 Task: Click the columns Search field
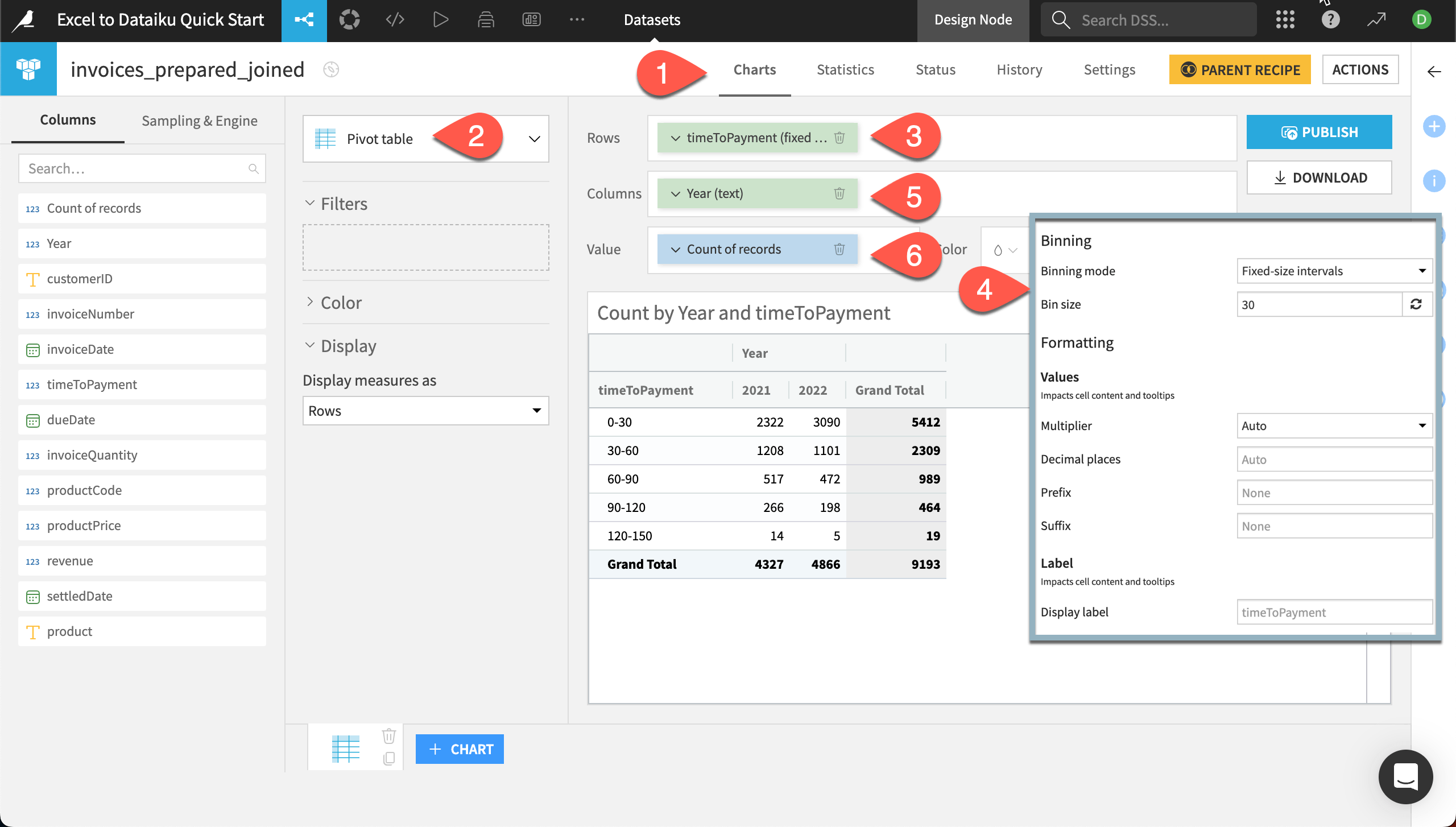click(x=142, y=168)
